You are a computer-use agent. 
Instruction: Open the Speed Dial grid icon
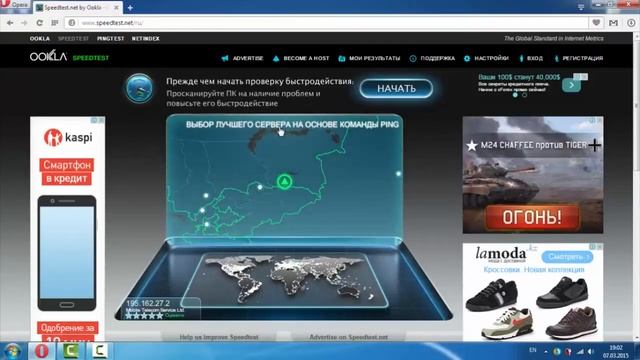click(55, 23)
